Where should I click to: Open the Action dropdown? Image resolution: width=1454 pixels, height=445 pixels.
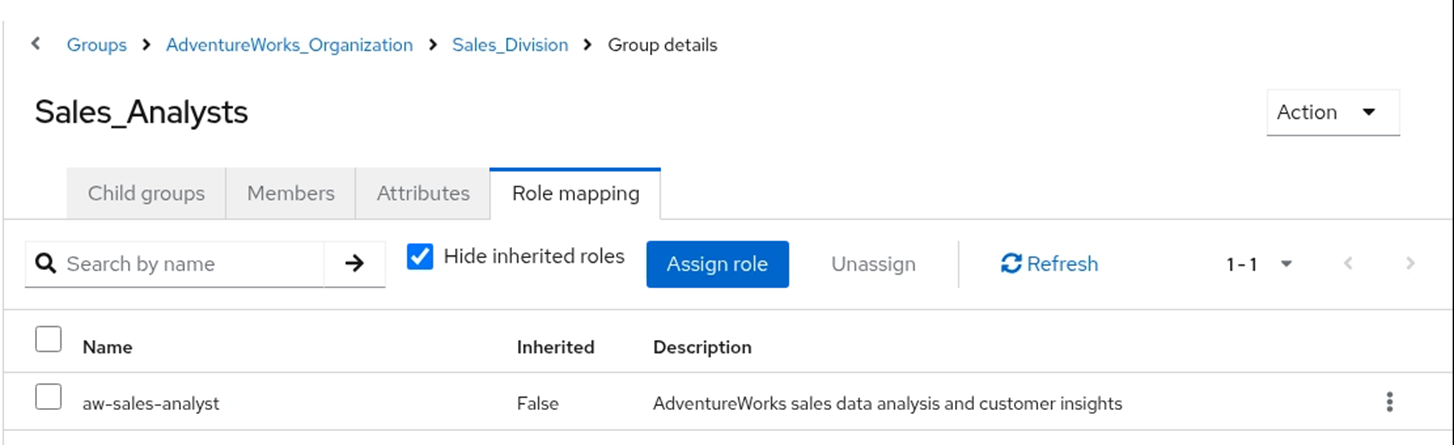click(1332, 113)
